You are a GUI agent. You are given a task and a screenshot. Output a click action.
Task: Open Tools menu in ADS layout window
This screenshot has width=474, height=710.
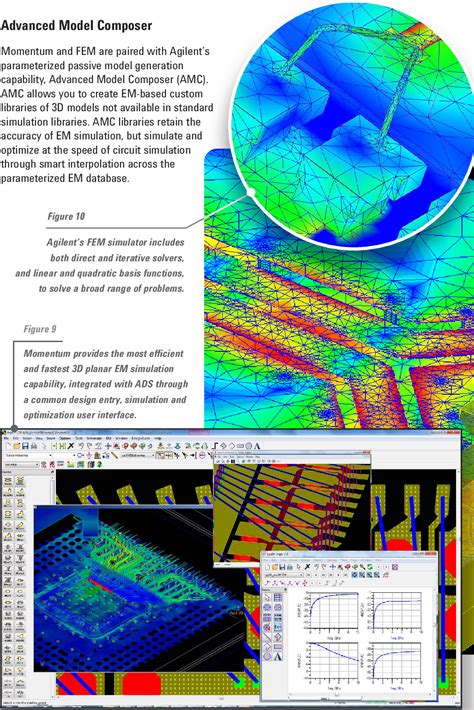(x=79, y=438)
